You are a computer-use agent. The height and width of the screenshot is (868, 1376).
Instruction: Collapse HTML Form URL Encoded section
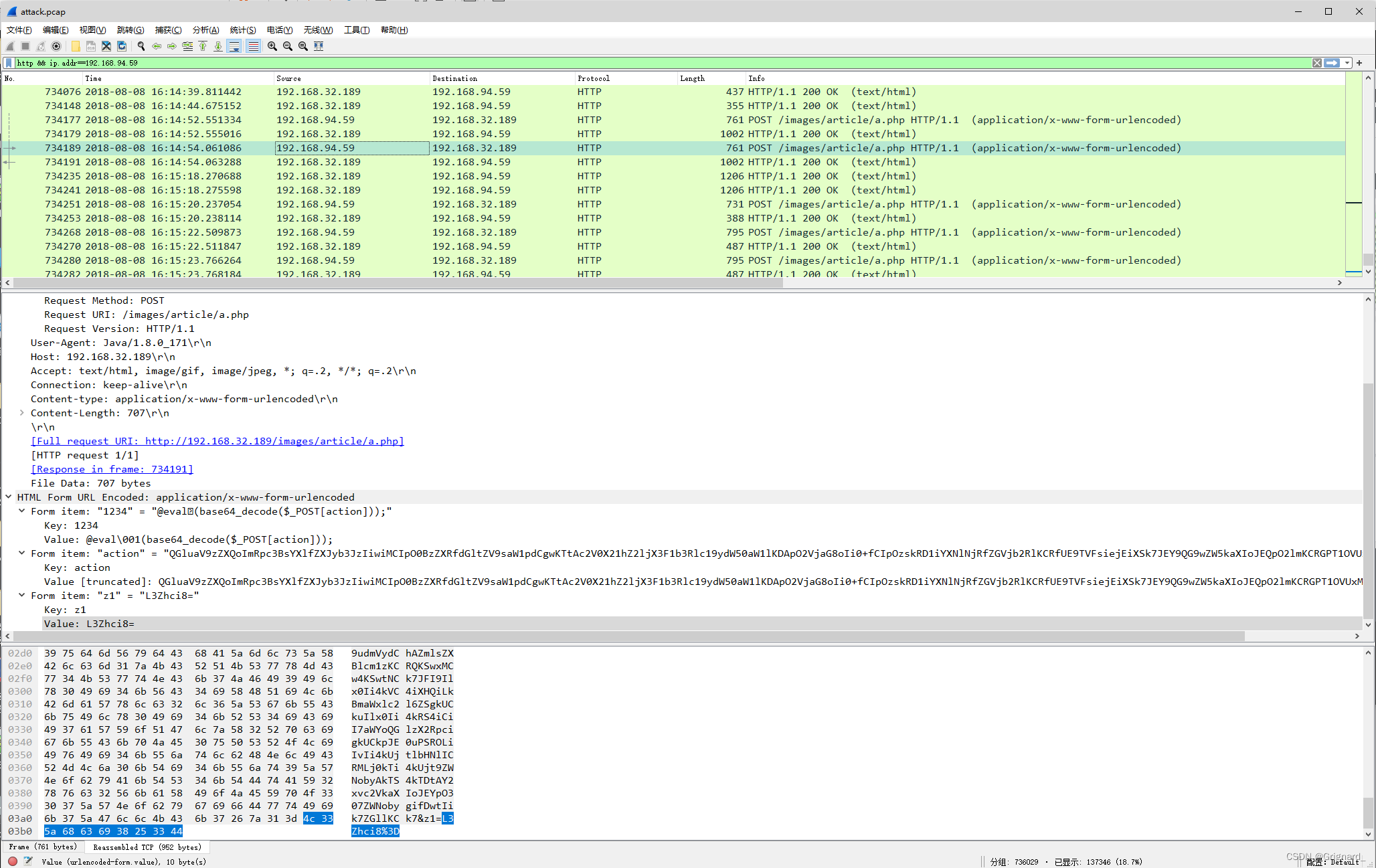(x=9, y=497)
